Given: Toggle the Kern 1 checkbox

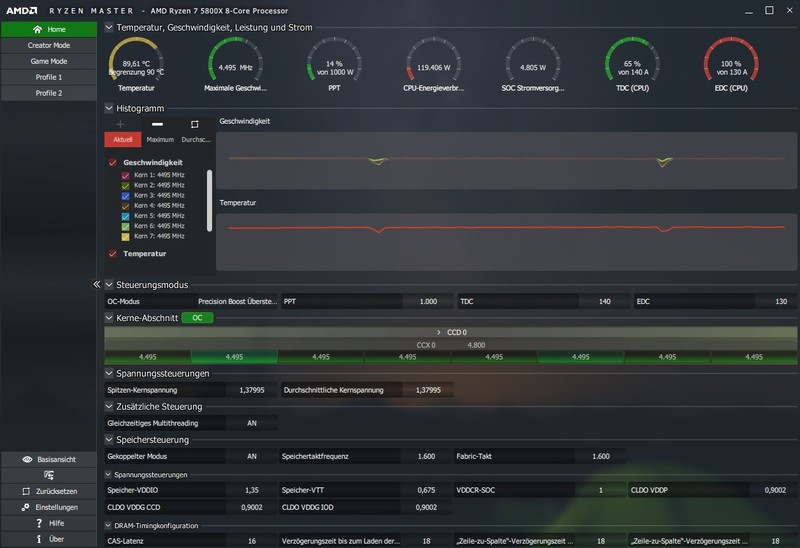Looking at the screenshot, I should (126, 175).
